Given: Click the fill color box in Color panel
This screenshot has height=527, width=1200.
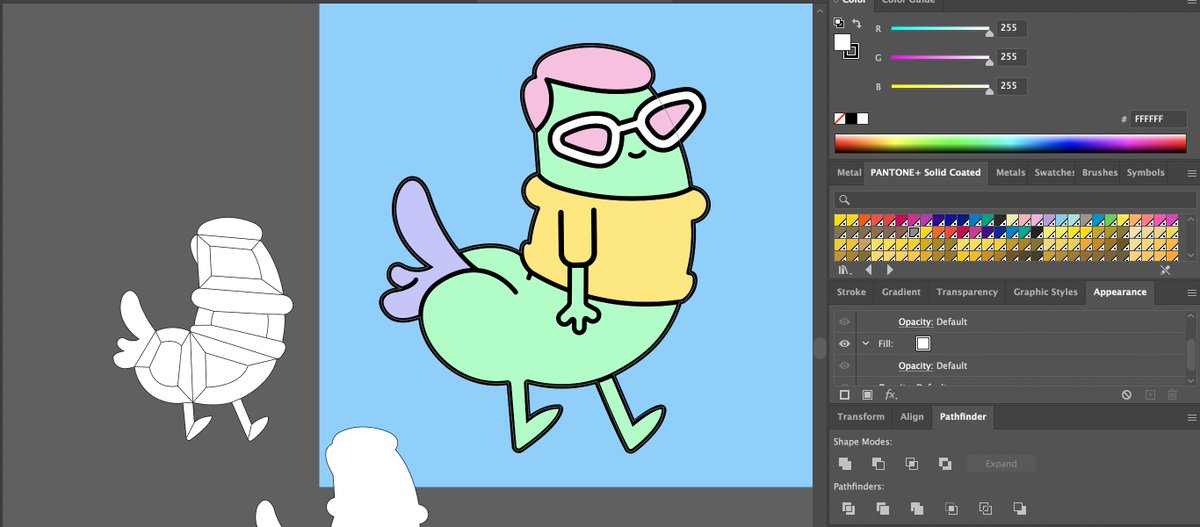Looking at the screenshot, I should click(842, 42).
